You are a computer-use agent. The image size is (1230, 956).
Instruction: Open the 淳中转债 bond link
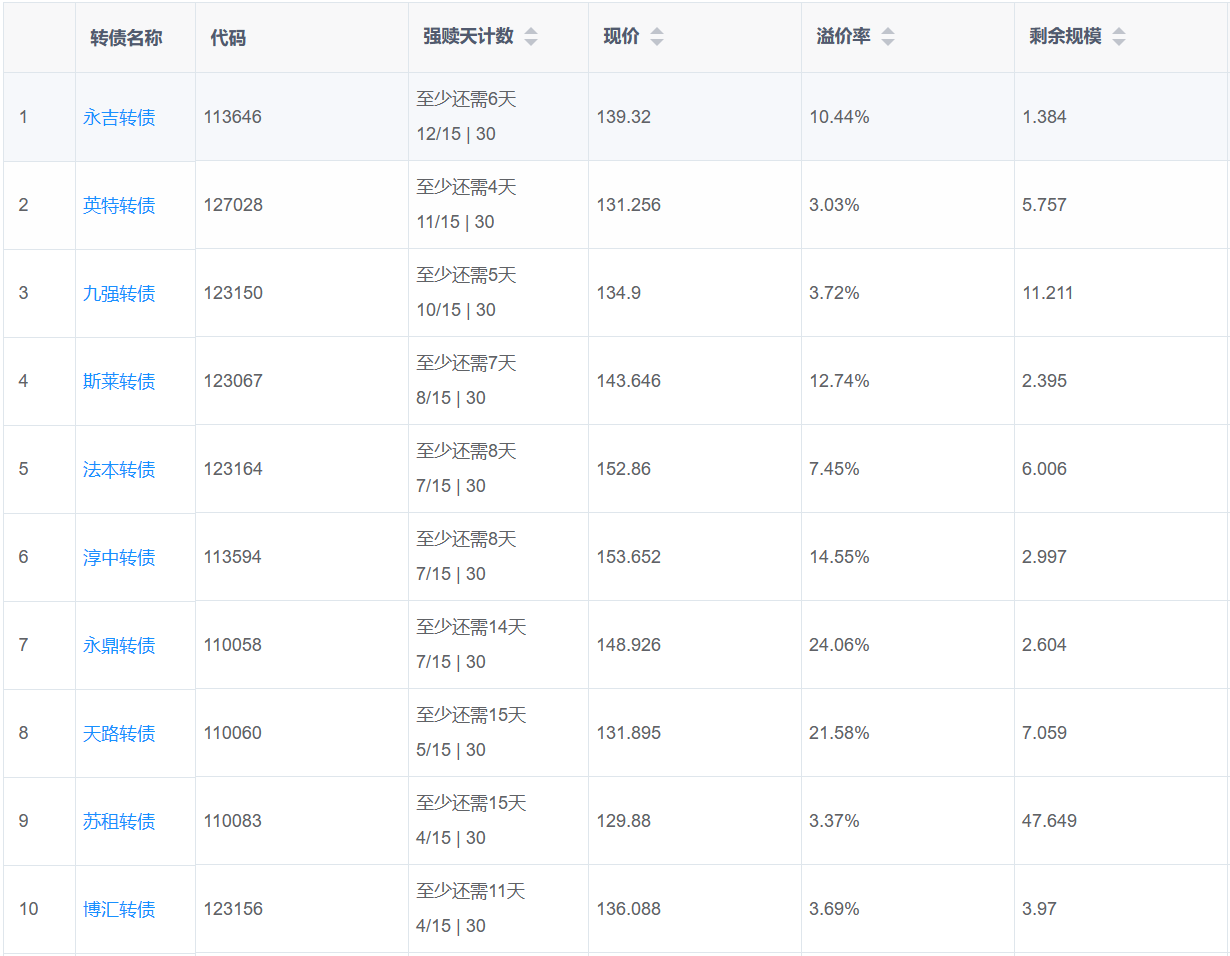[x=119, y=557]
